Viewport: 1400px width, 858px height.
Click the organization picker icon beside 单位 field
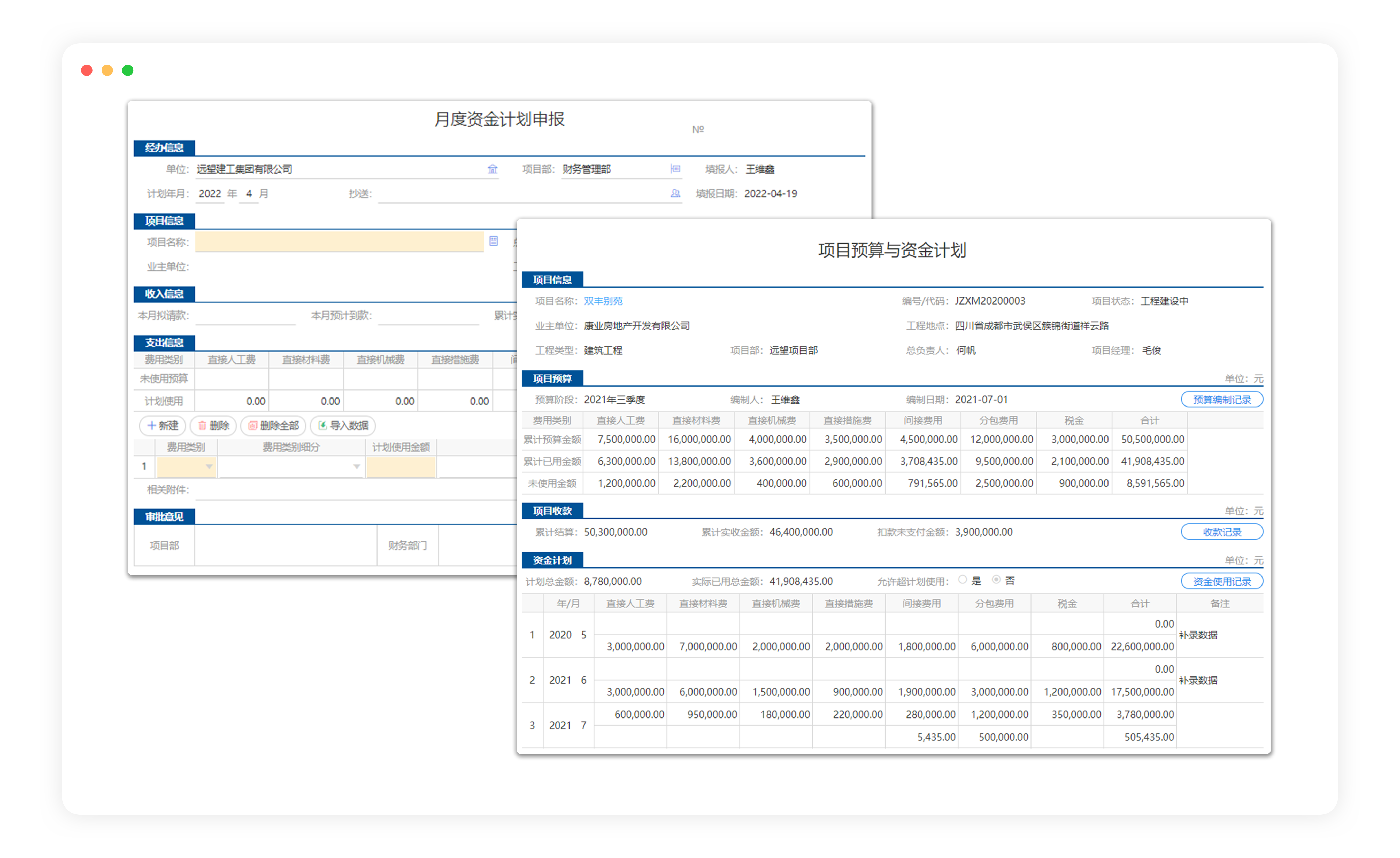point(492,169)
